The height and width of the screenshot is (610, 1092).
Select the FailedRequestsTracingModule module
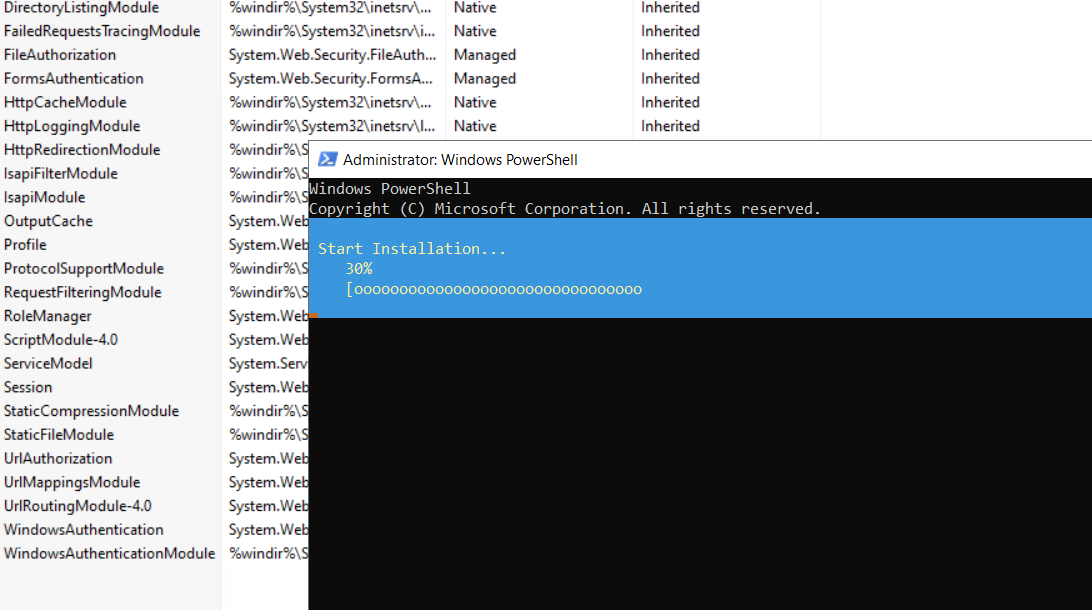pyautogui.click(x=102, y=31)
